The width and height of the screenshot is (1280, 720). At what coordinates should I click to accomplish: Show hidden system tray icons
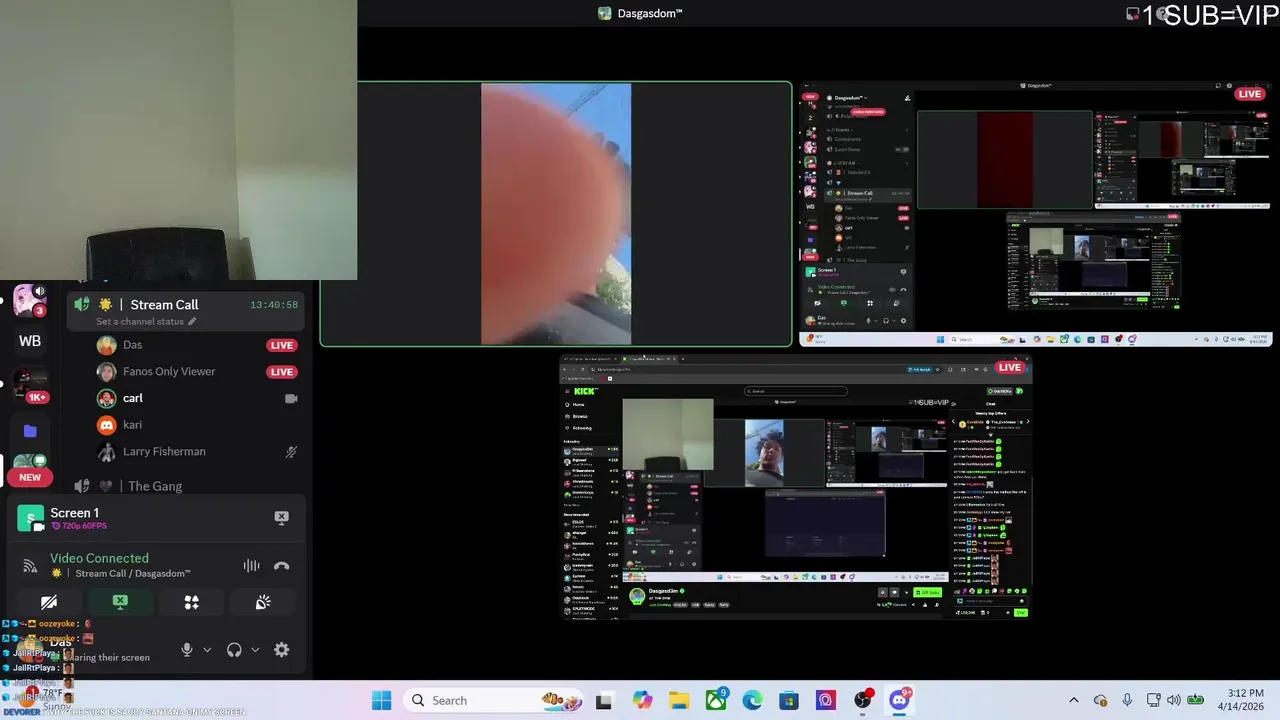click(1074, 700)
